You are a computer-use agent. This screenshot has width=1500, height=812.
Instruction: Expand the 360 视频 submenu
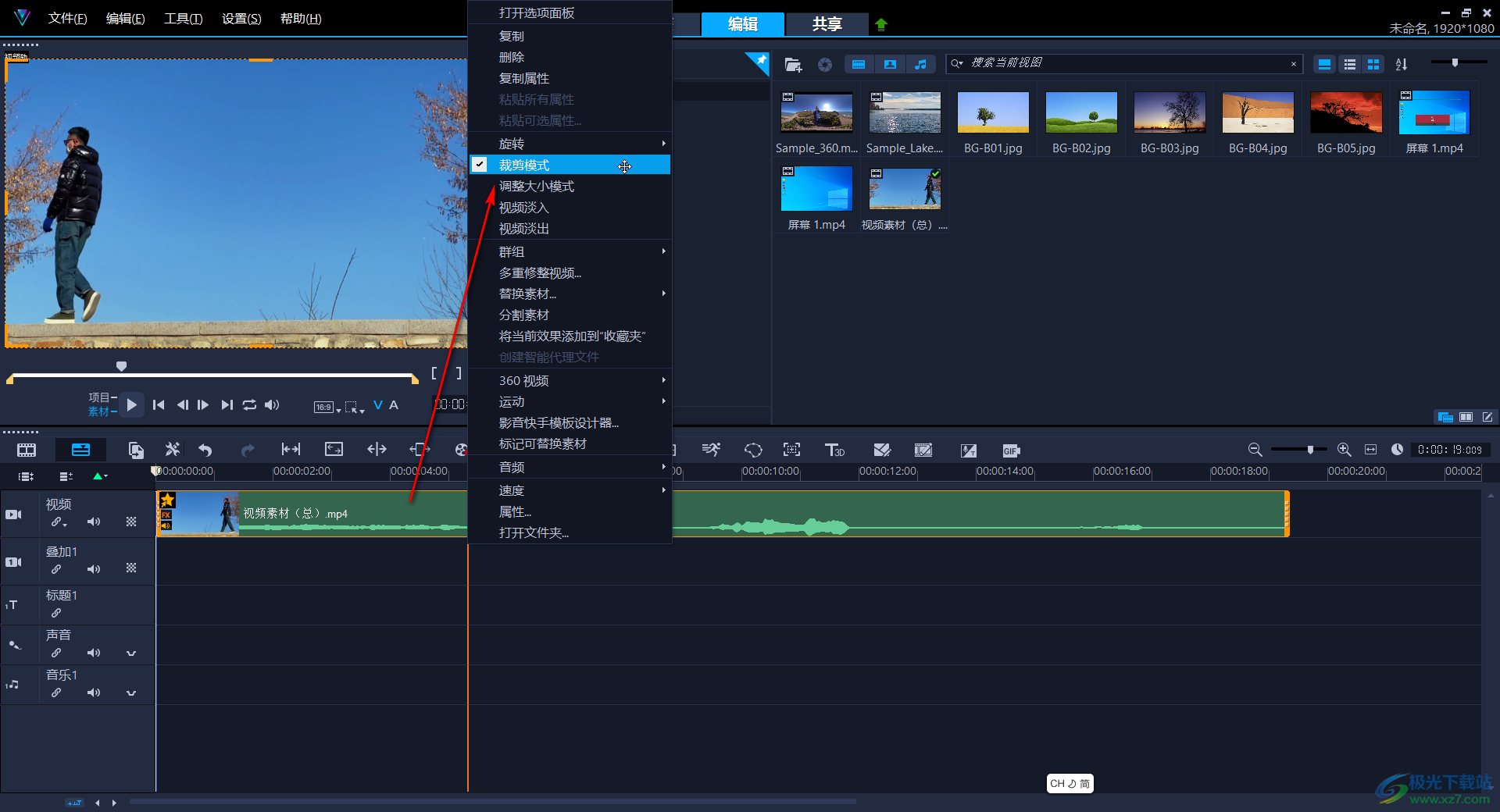pos(570,380)
